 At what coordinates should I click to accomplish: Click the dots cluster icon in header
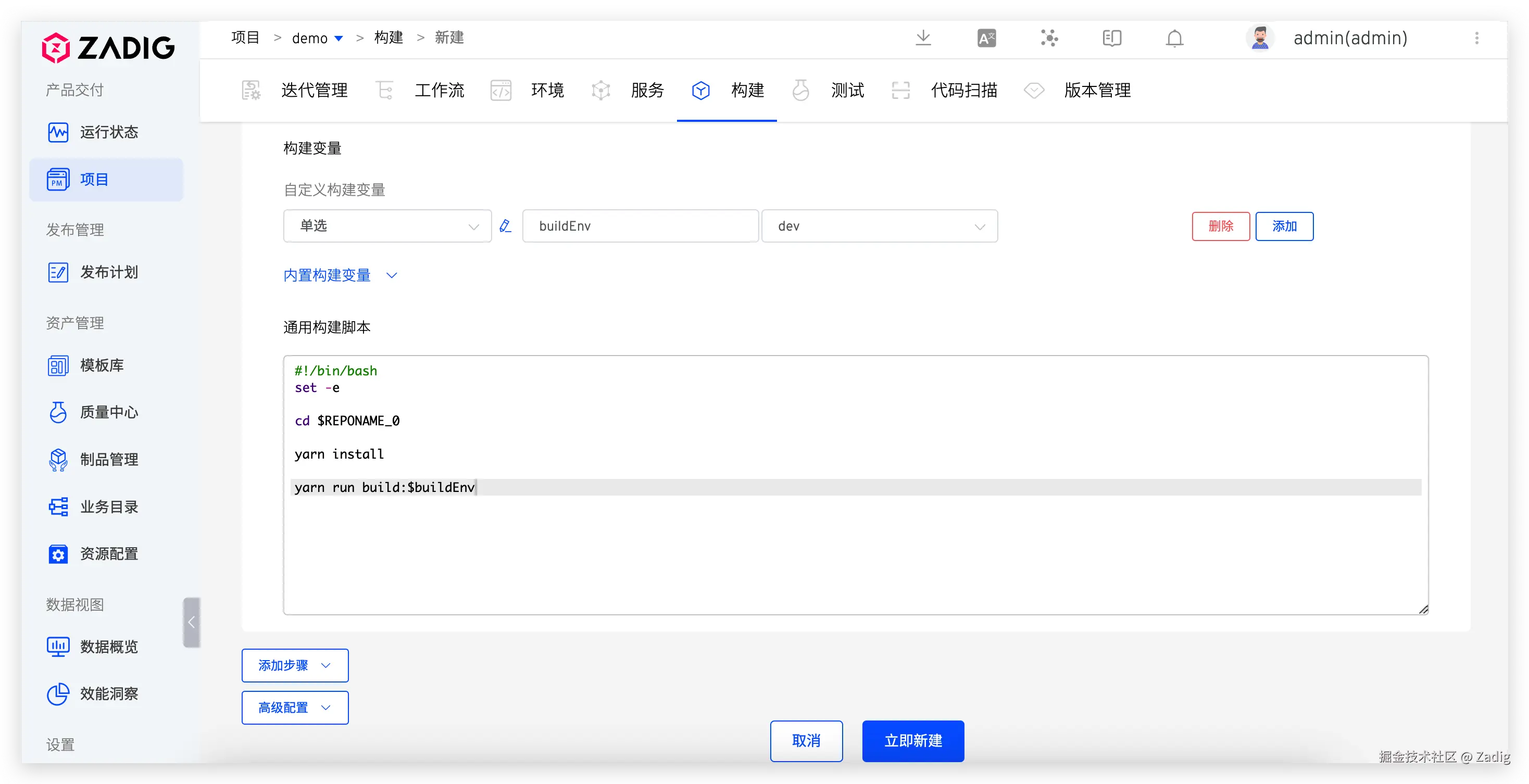pos(1049,38)
